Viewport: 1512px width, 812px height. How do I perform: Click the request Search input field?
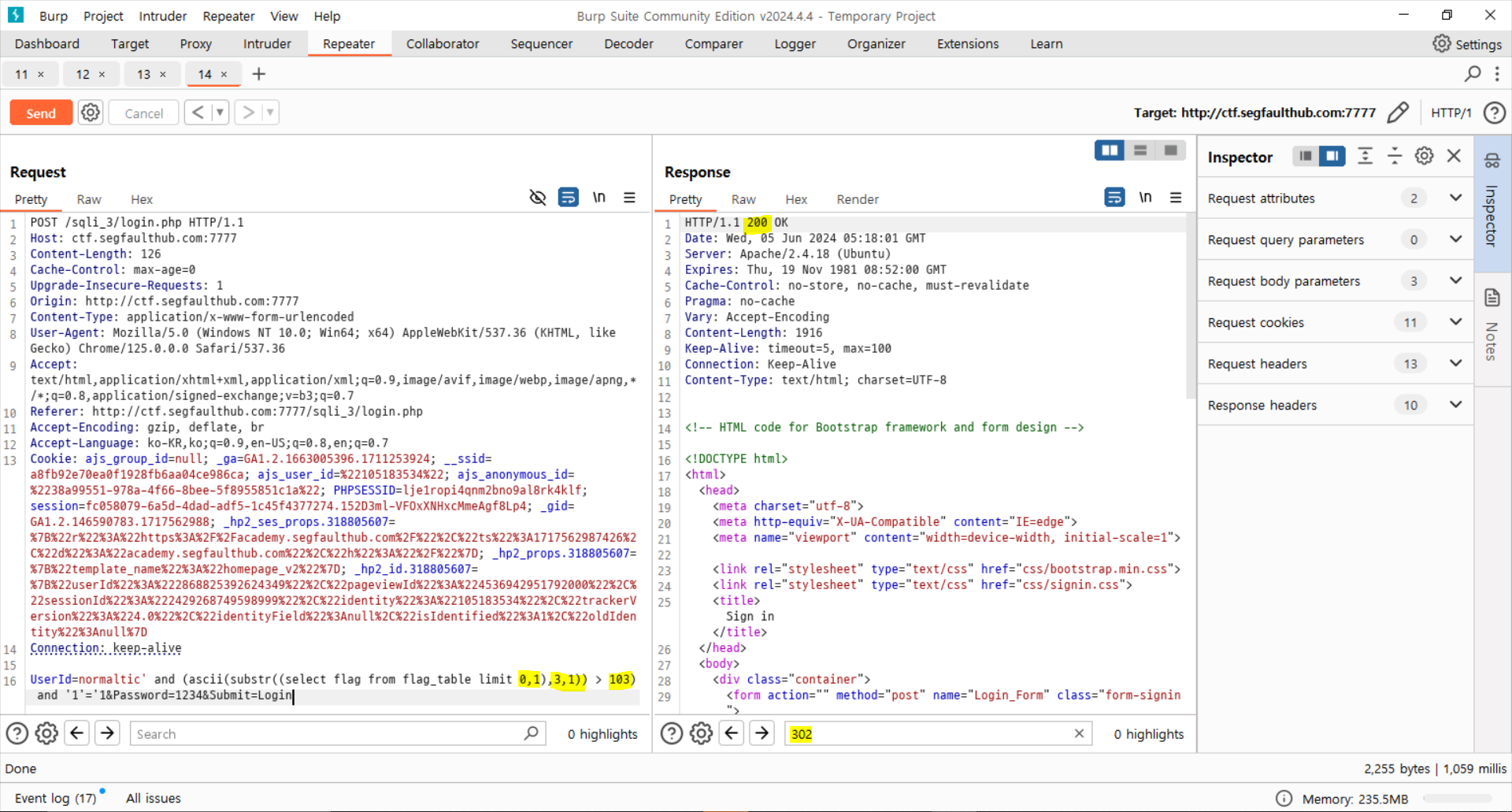(x=337, y=733)
